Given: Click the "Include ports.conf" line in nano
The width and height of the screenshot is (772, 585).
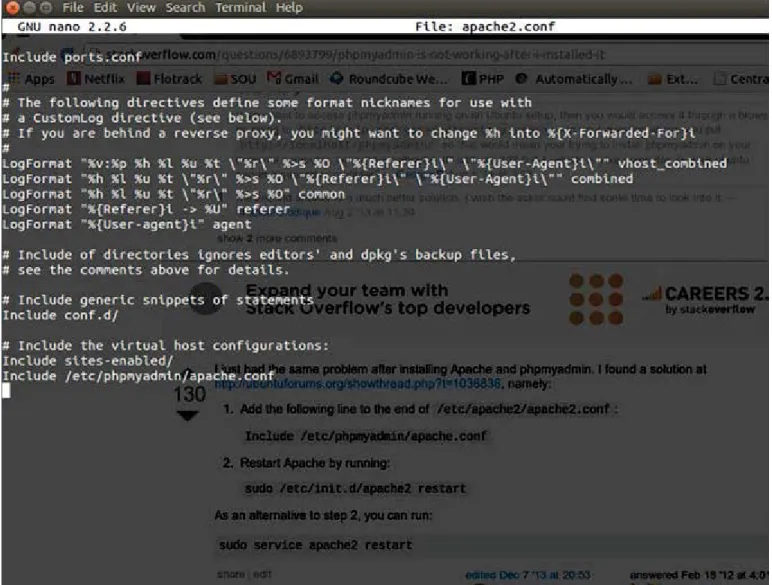Looking at the screenshot, I should tap(72, 57).
